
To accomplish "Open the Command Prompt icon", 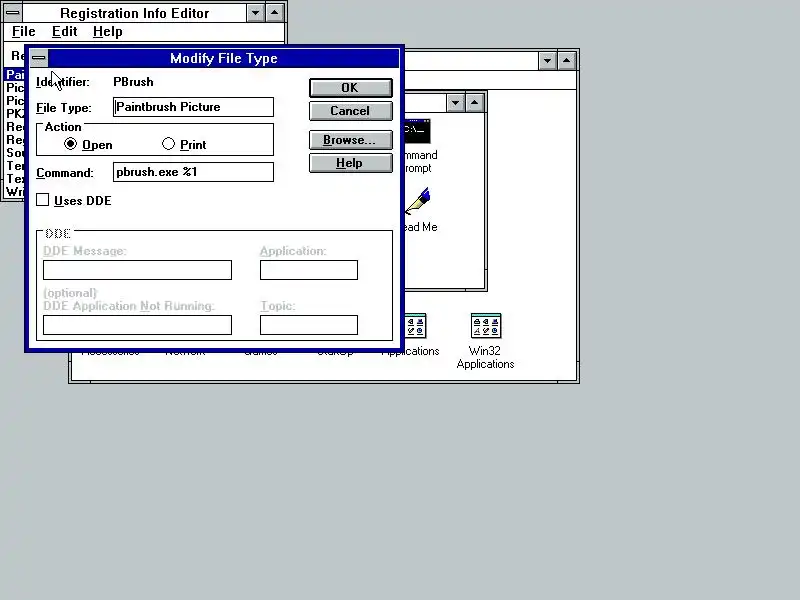I will (x=418, y=131).
